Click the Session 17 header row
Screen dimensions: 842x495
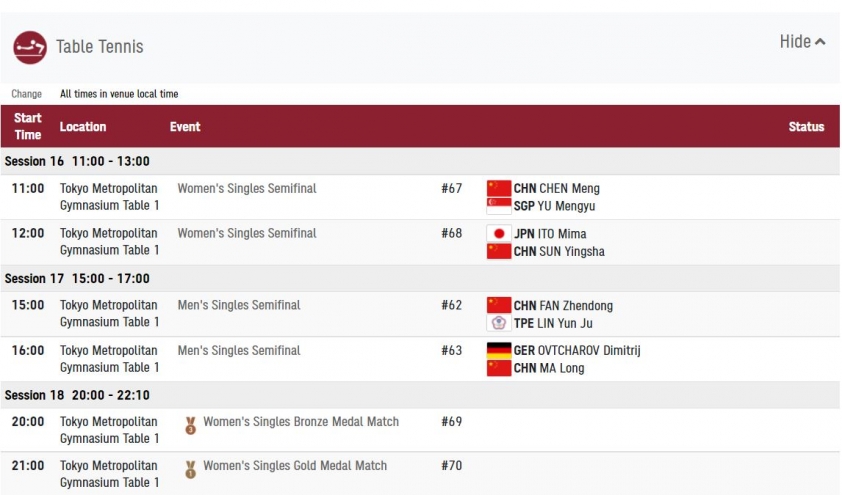click(420, 278)
